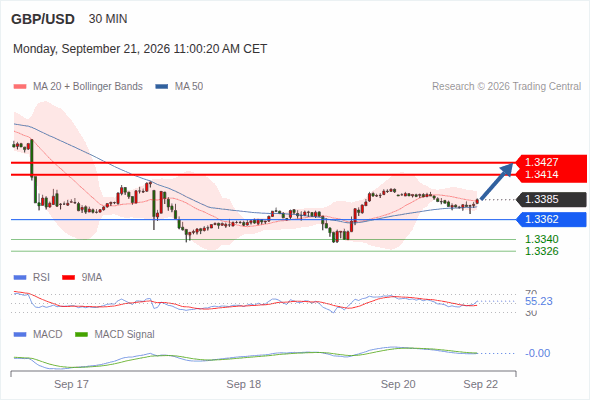This screenshot has width=590, height=400.
Task: Click the MACD blue legend swatch
Action: [x=20, y=335]
